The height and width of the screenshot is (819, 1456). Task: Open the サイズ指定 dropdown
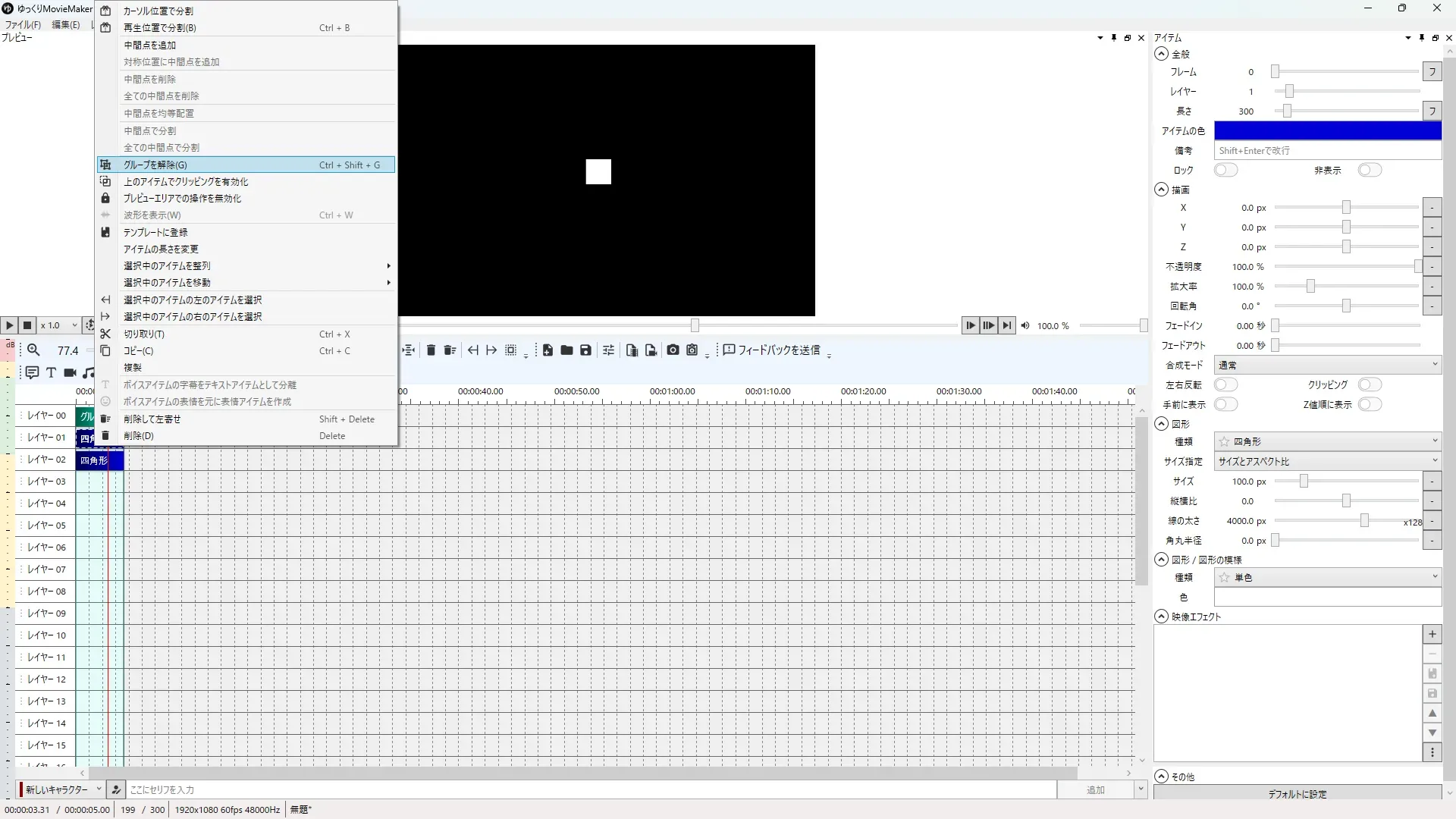pos(1327,461)
